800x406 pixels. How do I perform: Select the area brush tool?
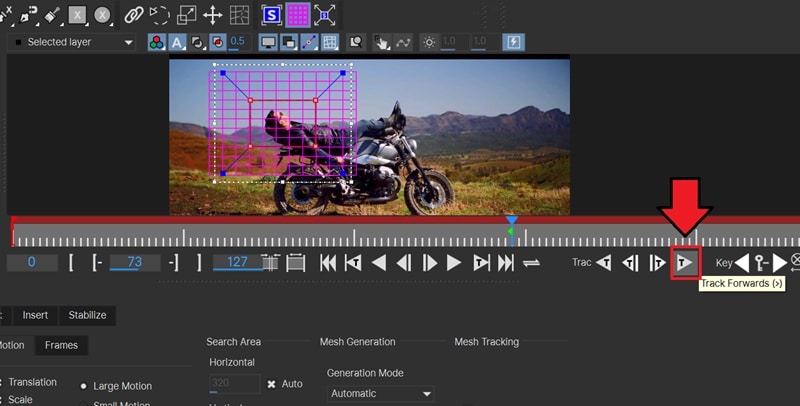(x=52, y=15)
